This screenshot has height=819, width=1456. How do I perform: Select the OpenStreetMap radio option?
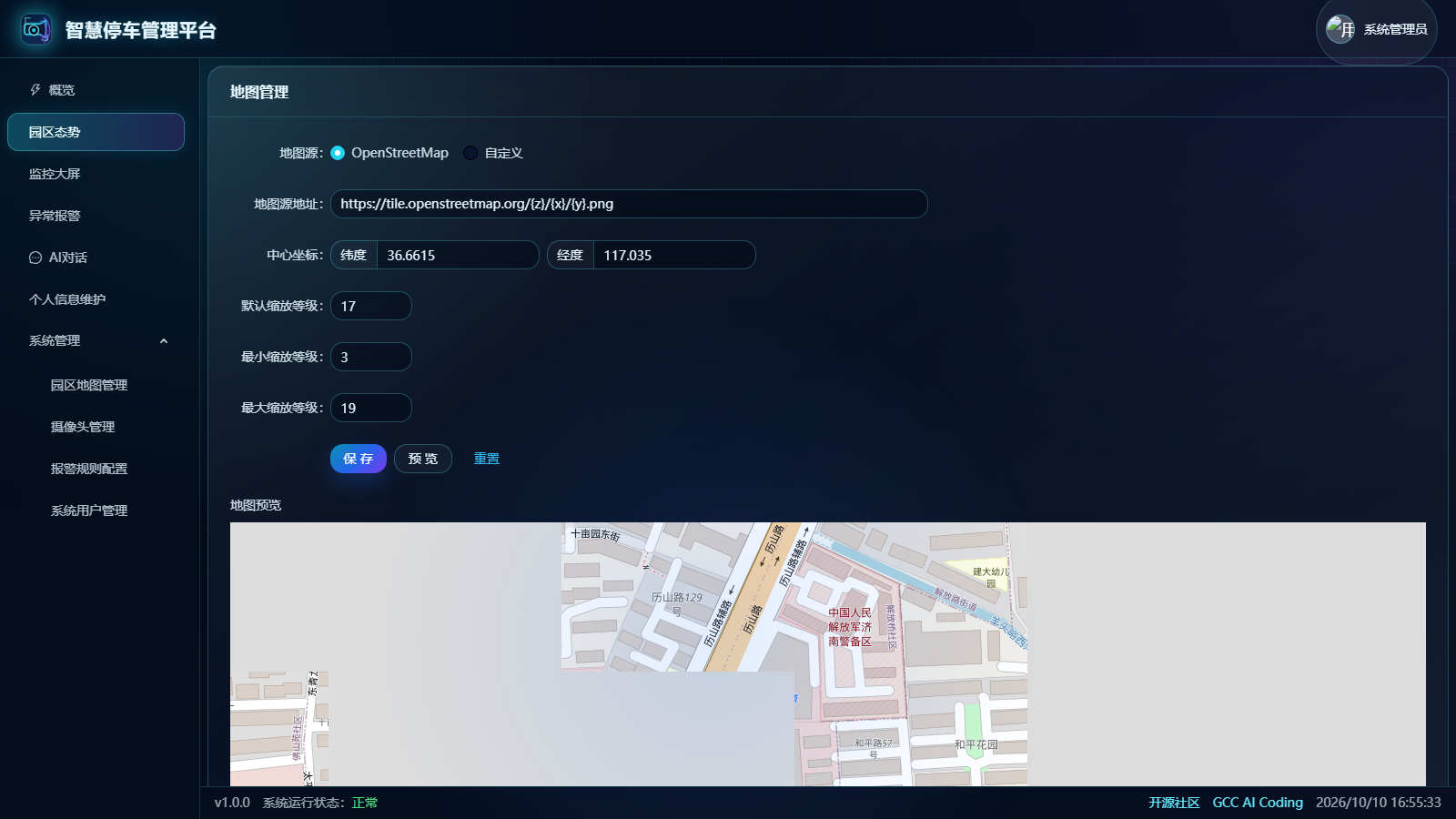tap(338, 153)
